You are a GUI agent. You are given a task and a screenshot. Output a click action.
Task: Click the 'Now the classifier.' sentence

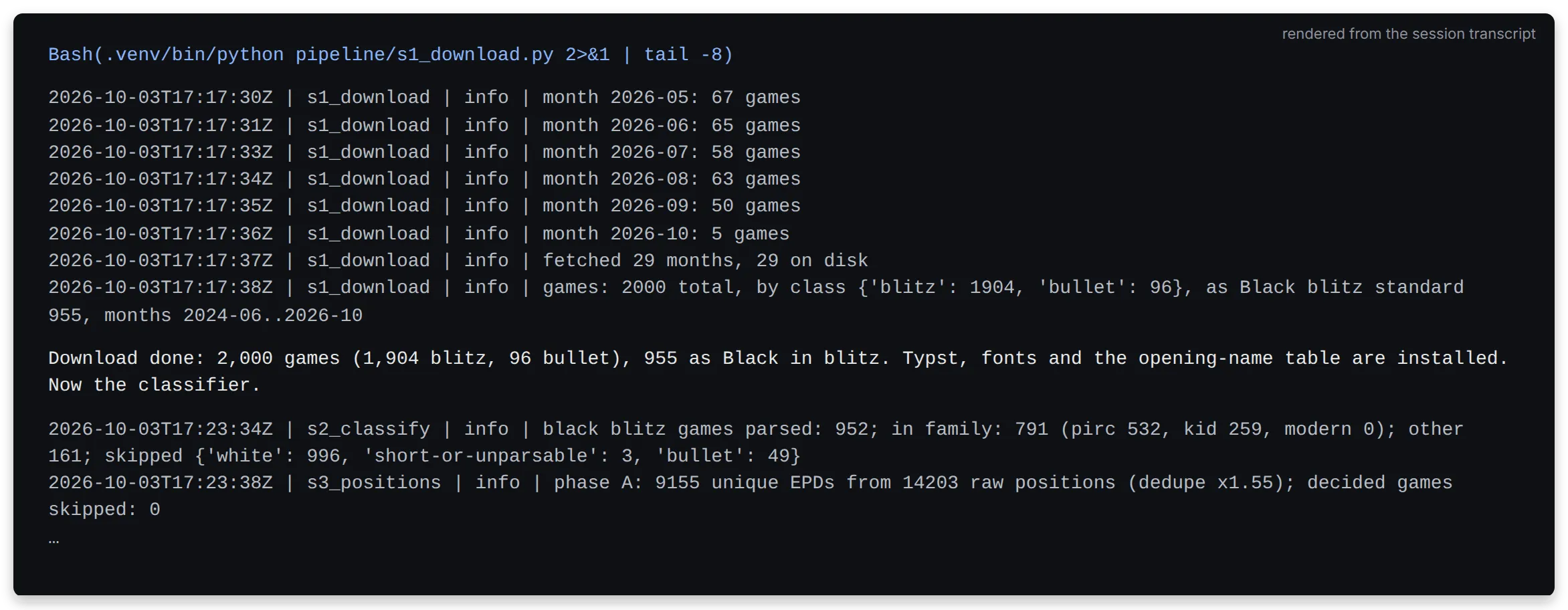pyautogui.click(x=155, y=385)
